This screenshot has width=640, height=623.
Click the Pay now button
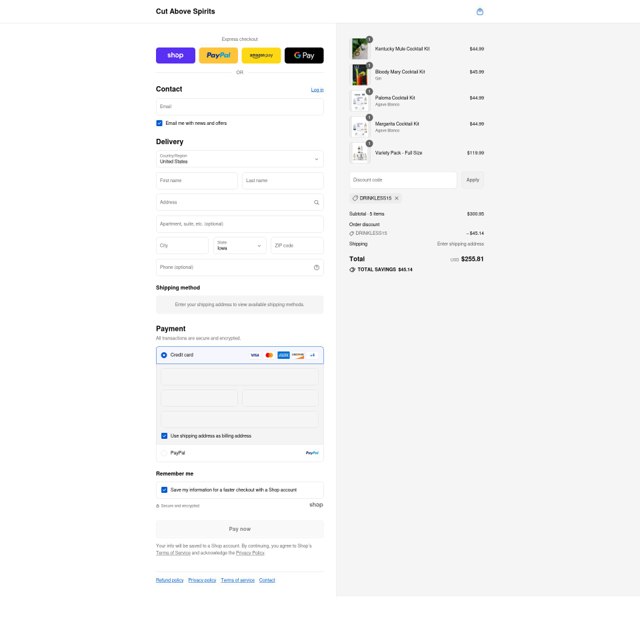[240, 529]
